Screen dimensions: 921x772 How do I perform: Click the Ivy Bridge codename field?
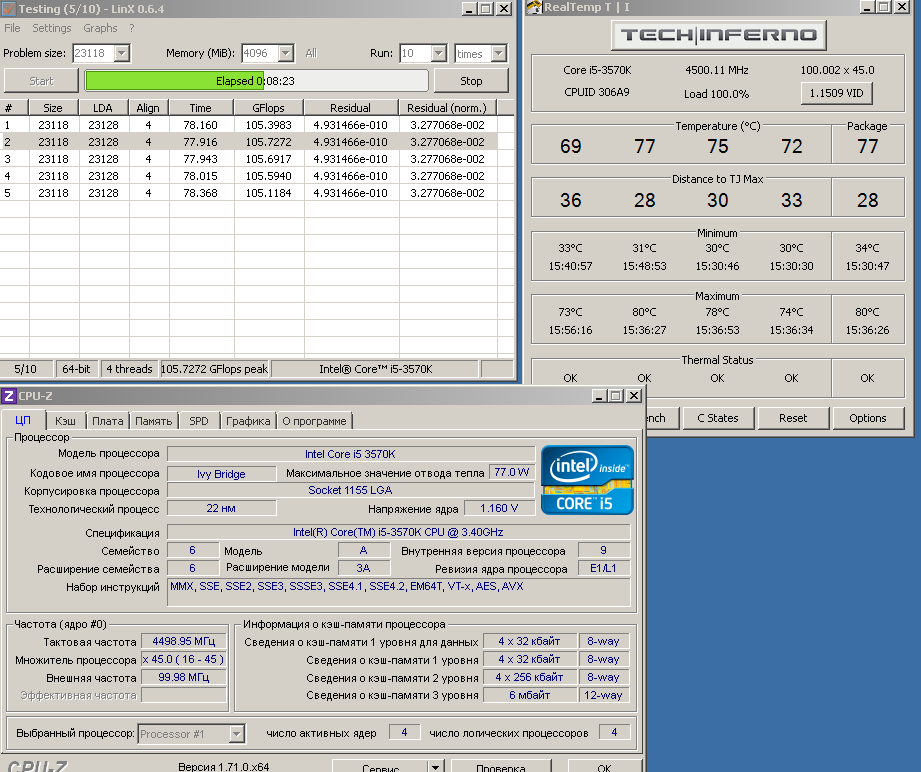point(221,474)
